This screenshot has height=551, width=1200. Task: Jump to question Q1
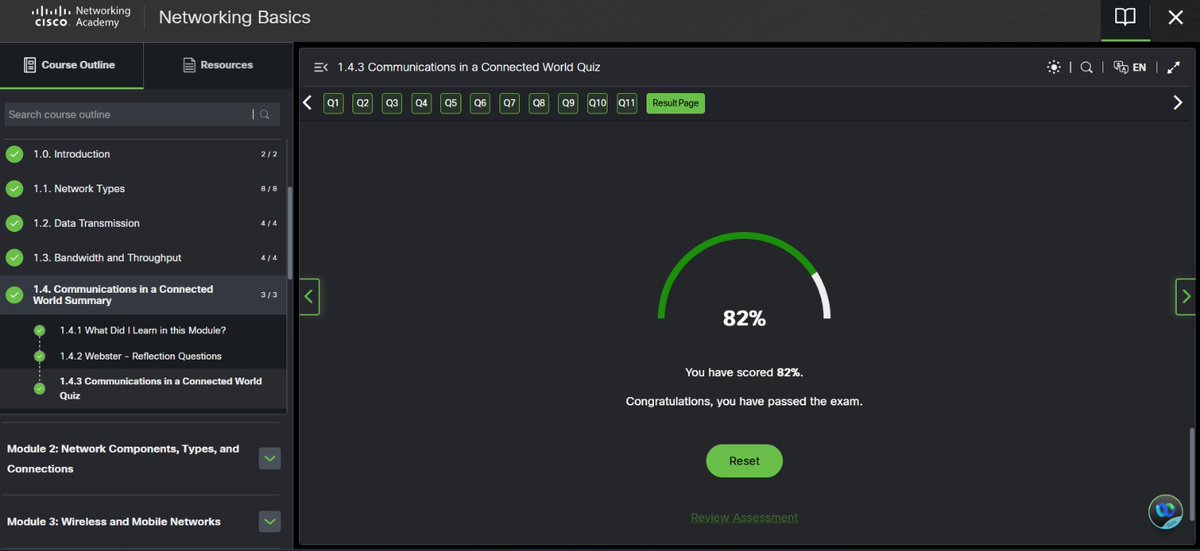tap(333, 103)
